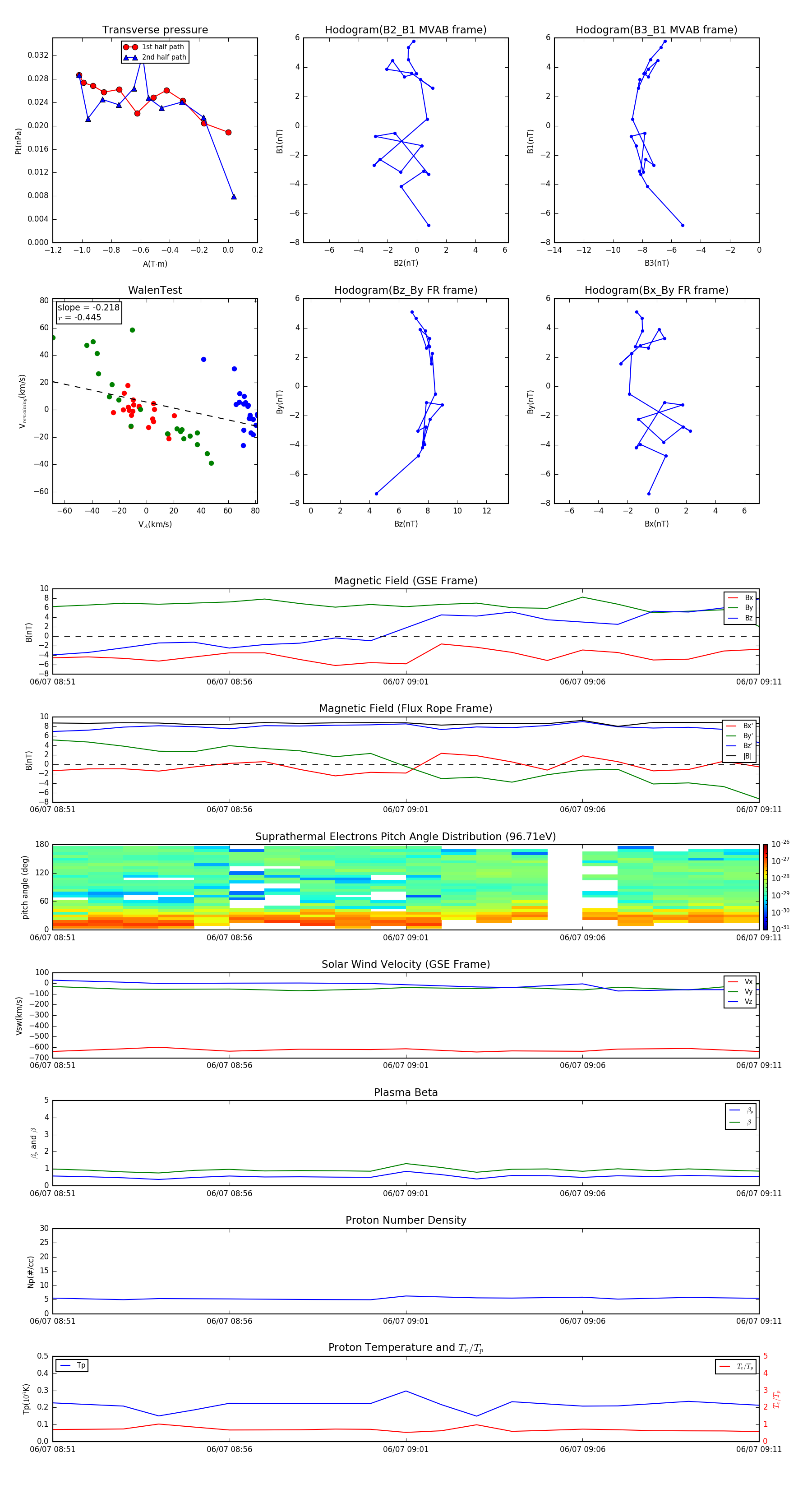Screen dimensions: 812x1489
Task: Click the 'Hodogram(B2_B1 MVAB frame)' title
Action: coord(406,30)
